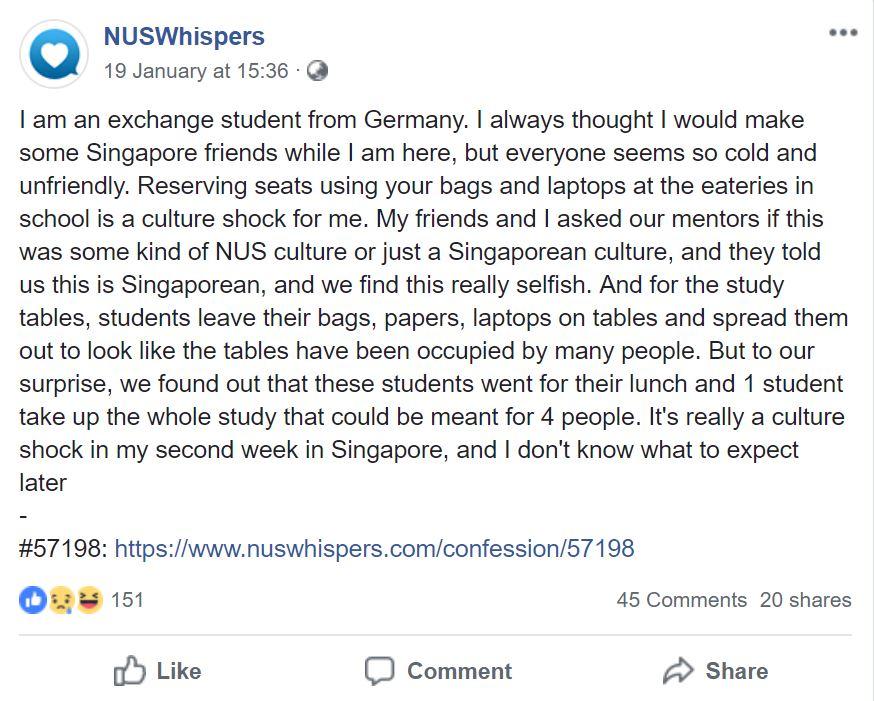The width and height of the screenshot is (874, 701).
Task: Click the curved share arrow icon
Action: coord(679,671)
